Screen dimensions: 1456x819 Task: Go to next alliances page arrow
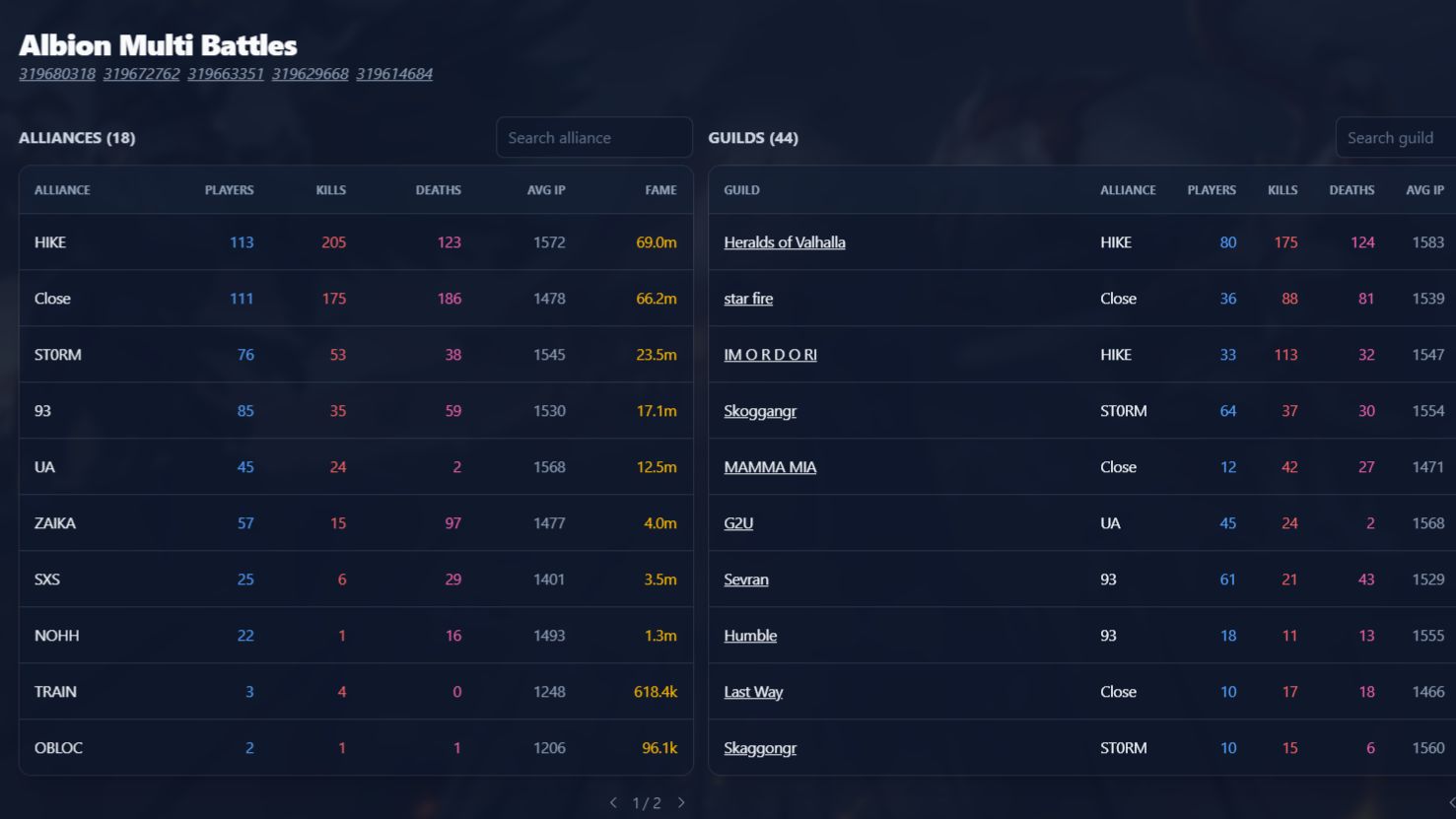pos(681,803)
